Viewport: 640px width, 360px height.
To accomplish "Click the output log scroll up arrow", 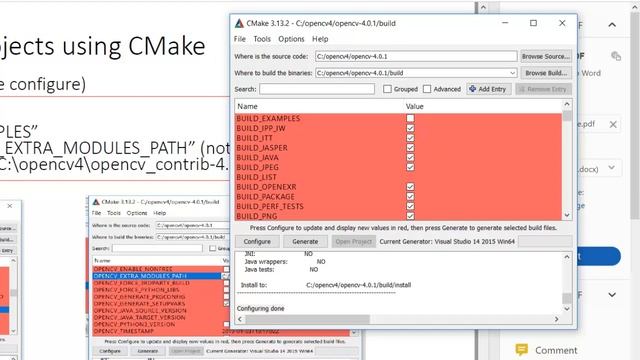I will point(567,257).
